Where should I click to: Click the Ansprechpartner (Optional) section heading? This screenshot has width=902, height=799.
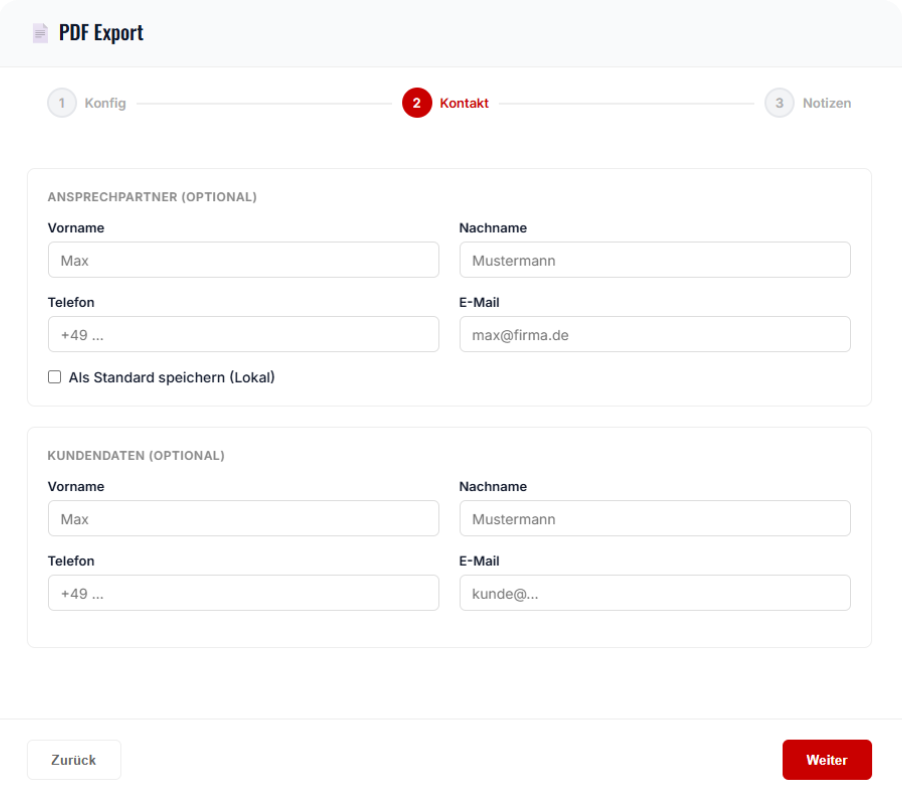152,197
